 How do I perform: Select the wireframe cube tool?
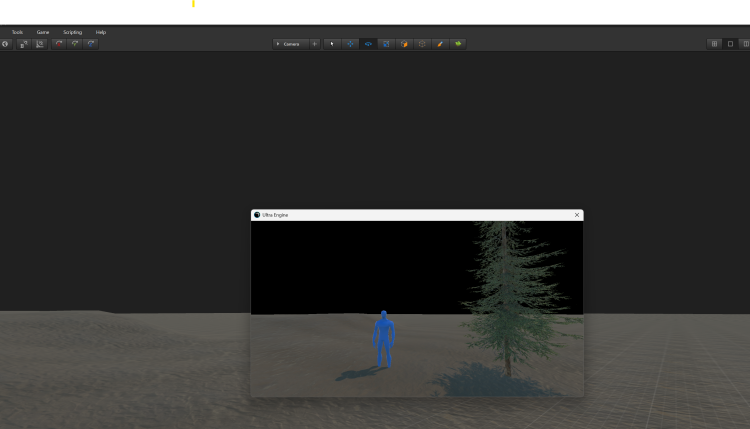(x=422, y=44)
